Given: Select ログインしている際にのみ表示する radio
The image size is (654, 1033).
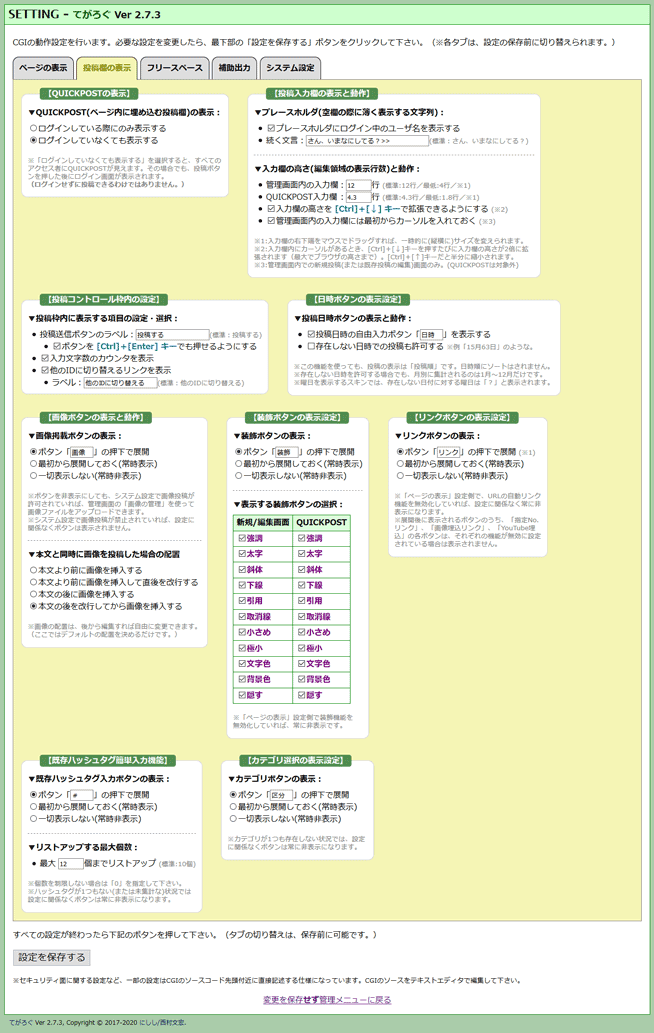Looking at the screenshot, I should pyautogui.click(x=34, y=128).
